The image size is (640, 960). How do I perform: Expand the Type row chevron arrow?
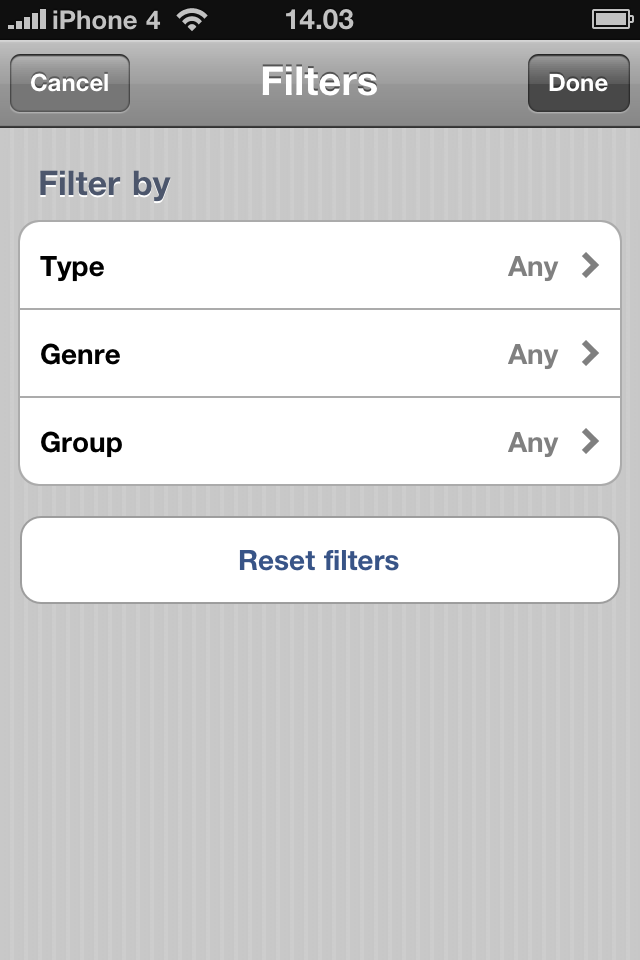590,266
